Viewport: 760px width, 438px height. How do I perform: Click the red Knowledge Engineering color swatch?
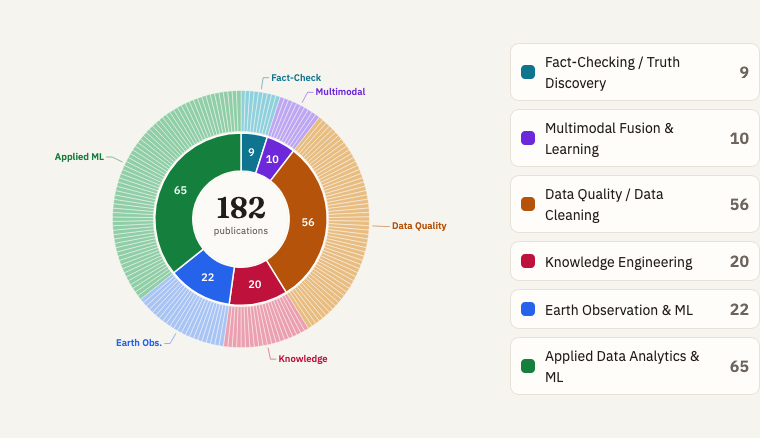point(528,261)
